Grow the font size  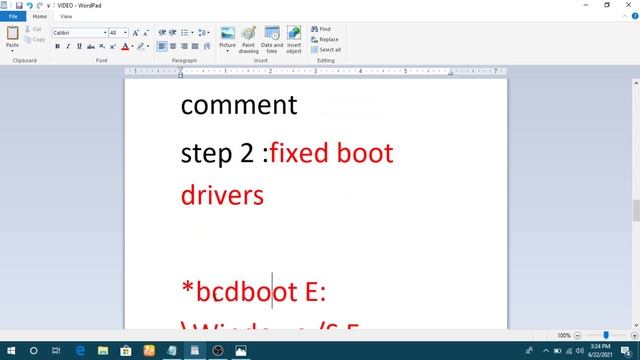tap(136, 33)
